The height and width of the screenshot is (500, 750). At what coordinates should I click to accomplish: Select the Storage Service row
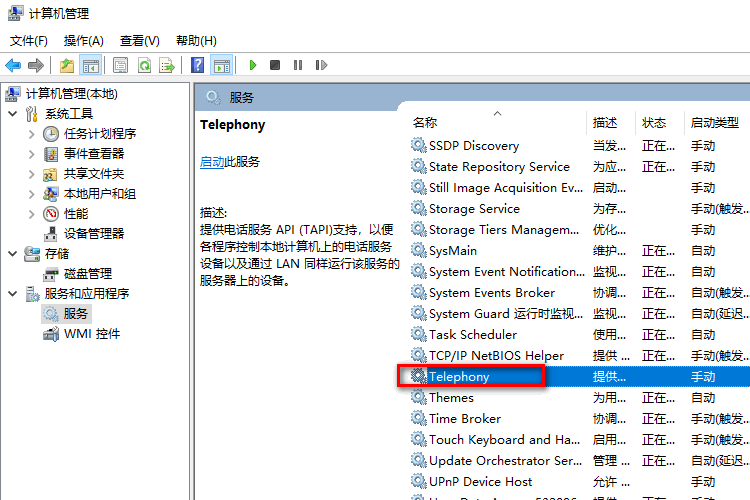580,209
